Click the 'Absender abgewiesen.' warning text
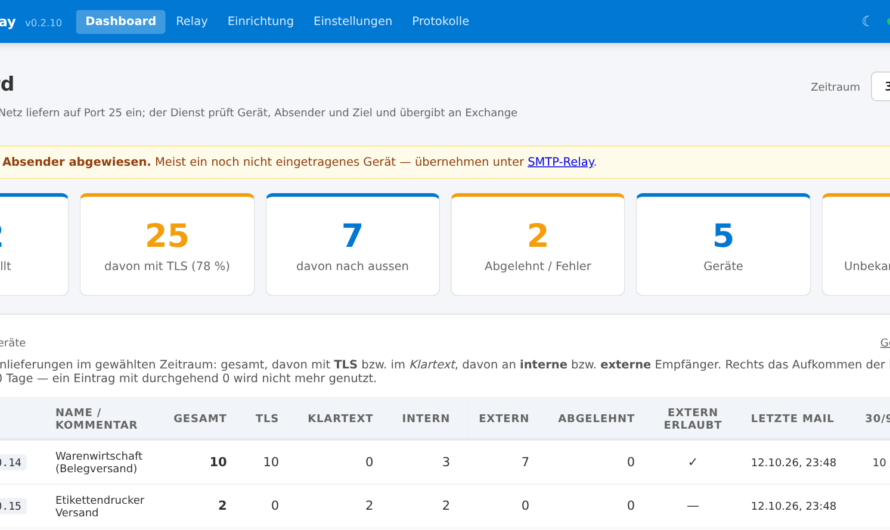Image resolution: width=890 pixels, height=530 pixels. pyautogui.click(x=76, y=162)
